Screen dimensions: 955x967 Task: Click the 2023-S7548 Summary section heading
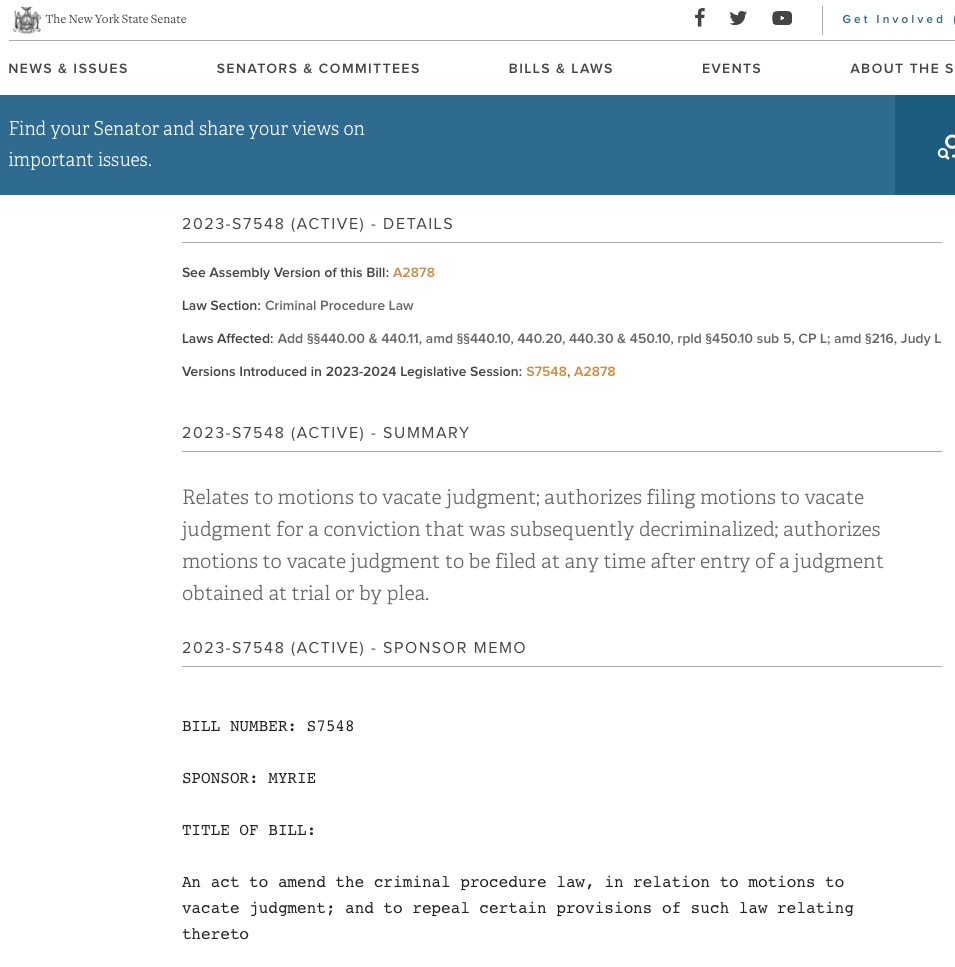[325, 433]
